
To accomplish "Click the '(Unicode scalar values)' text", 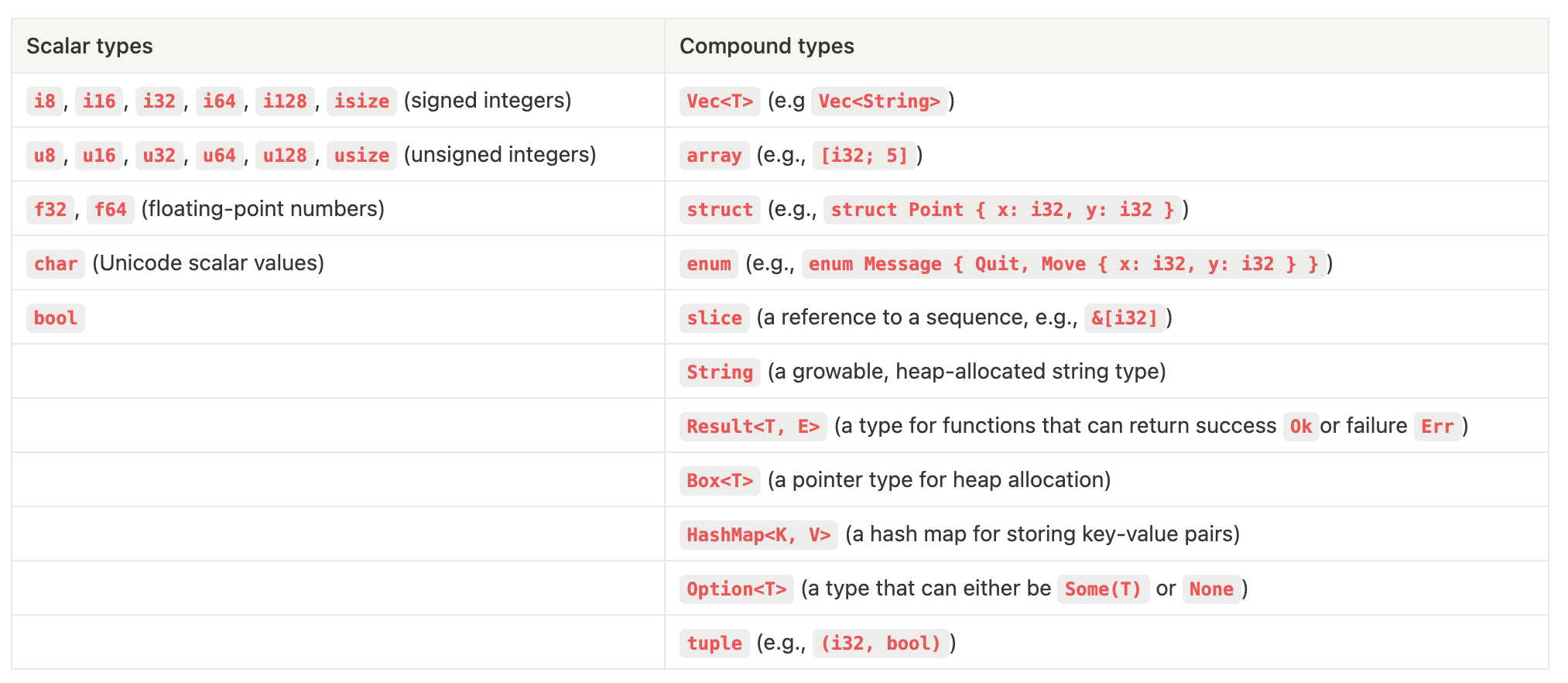I will (208, 263).
